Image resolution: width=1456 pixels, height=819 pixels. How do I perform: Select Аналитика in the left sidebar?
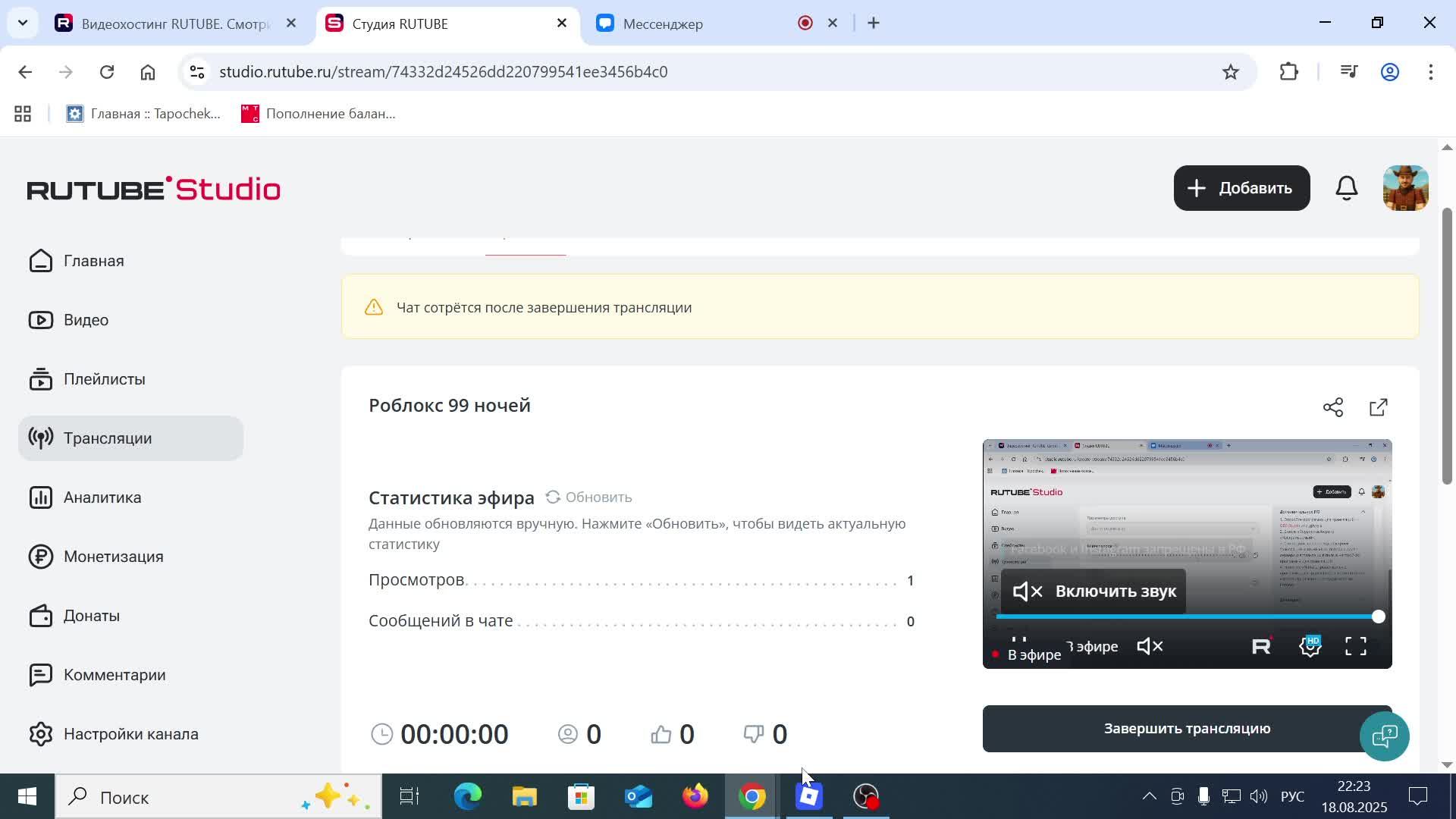(102, 497)
